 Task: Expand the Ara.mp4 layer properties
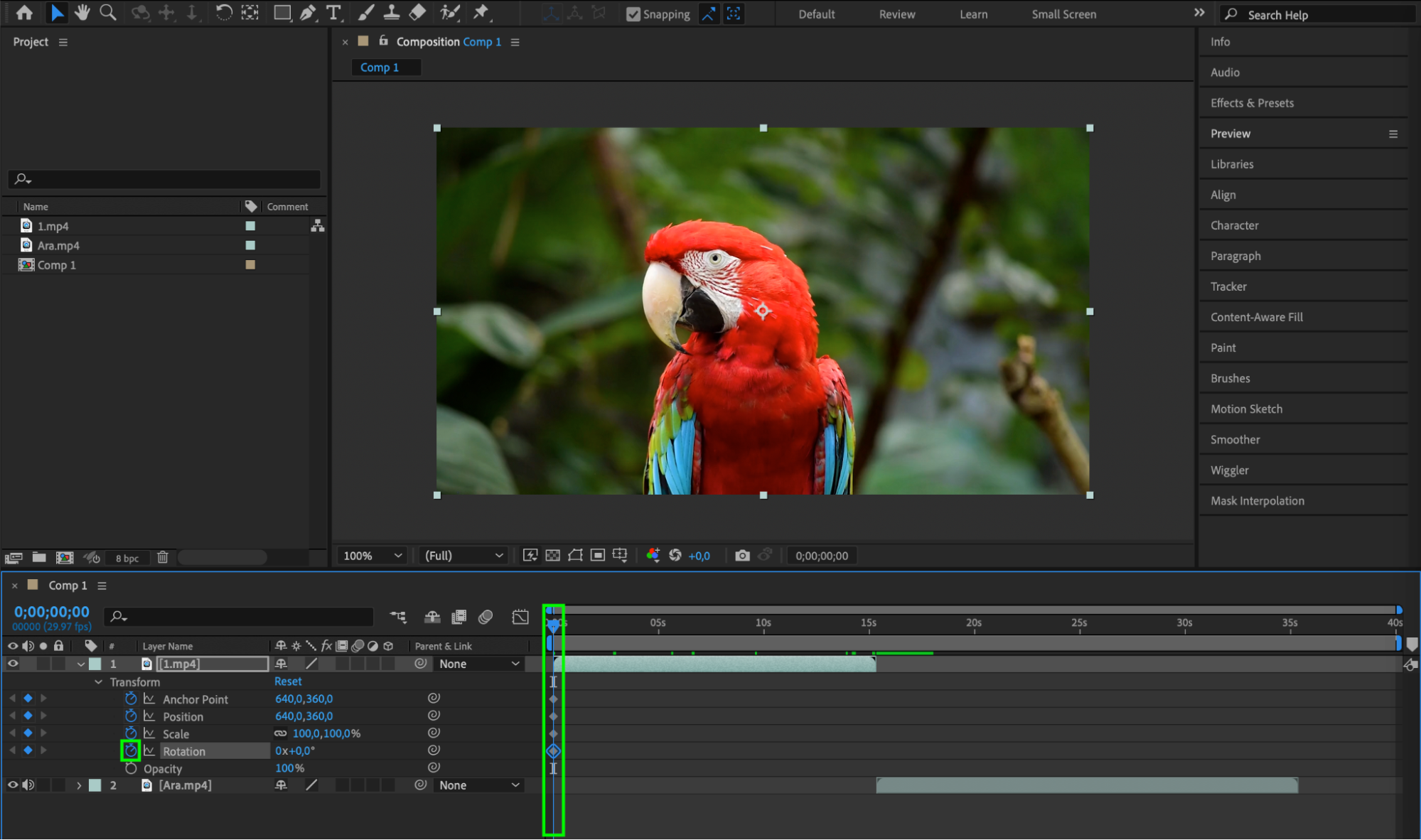(x=79, y=785)
